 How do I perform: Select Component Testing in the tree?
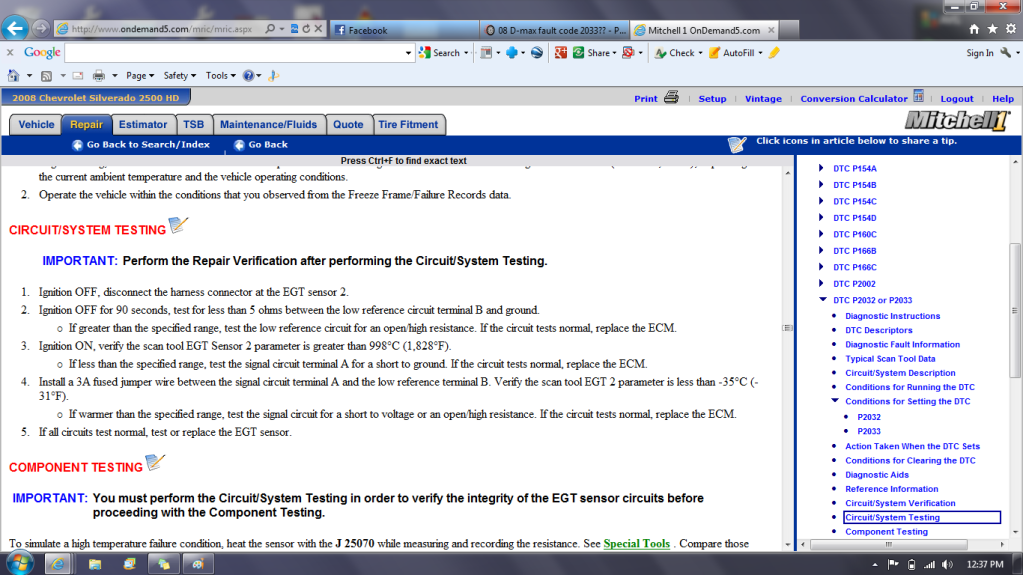(886, 532)
